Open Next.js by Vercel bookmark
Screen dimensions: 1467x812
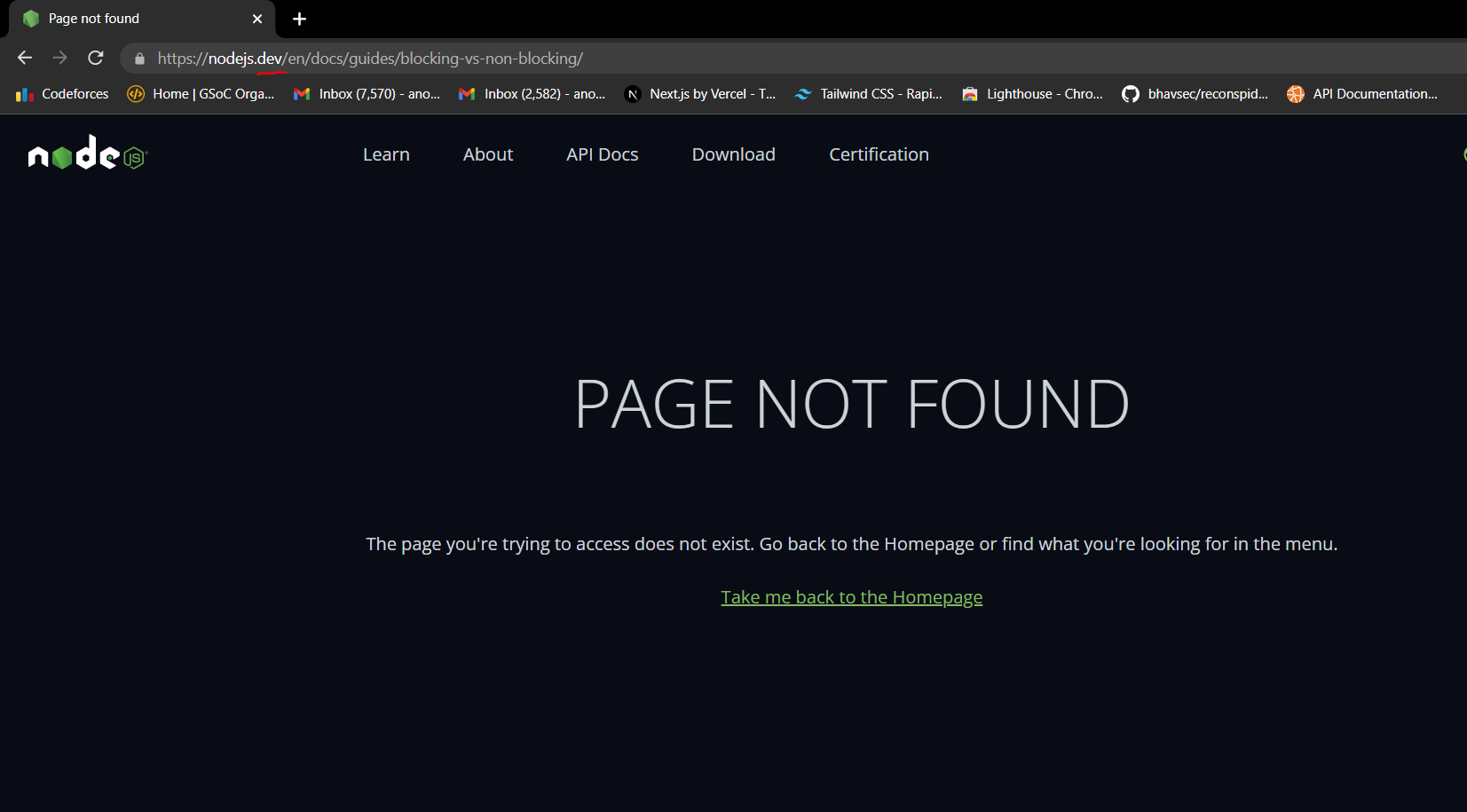coord(700,94)
